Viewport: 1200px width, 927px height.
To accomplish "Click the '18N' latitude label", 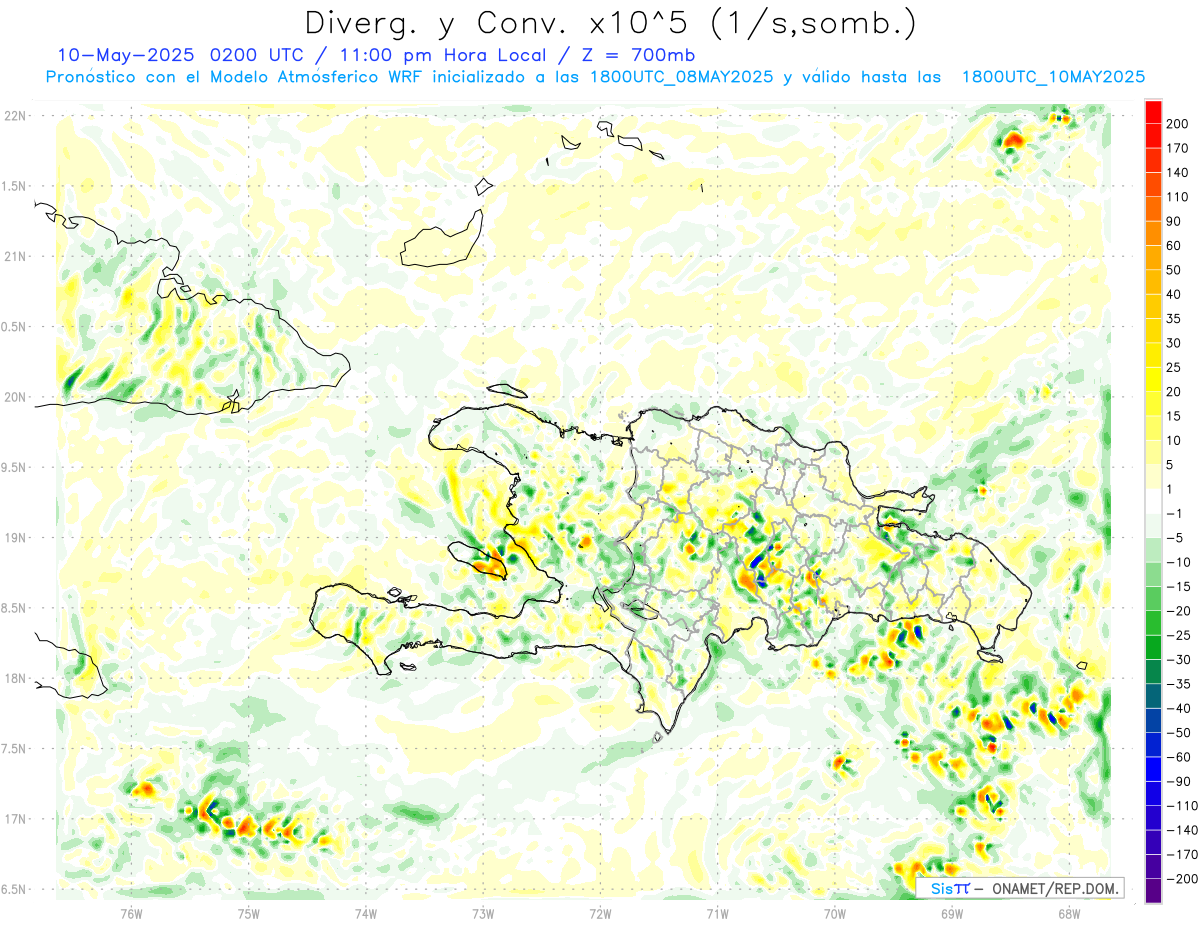I will (x=15, y=678).
